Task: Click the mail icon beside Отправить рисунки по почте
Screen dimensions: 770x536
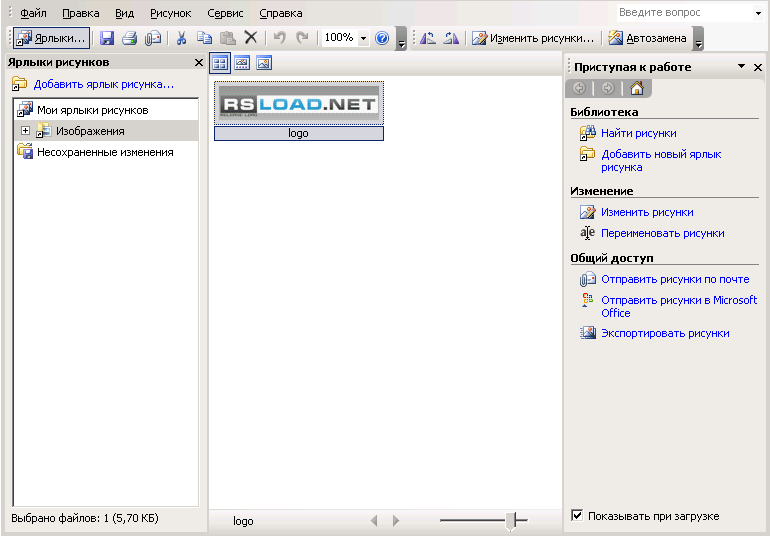Action: coord(587,280)
